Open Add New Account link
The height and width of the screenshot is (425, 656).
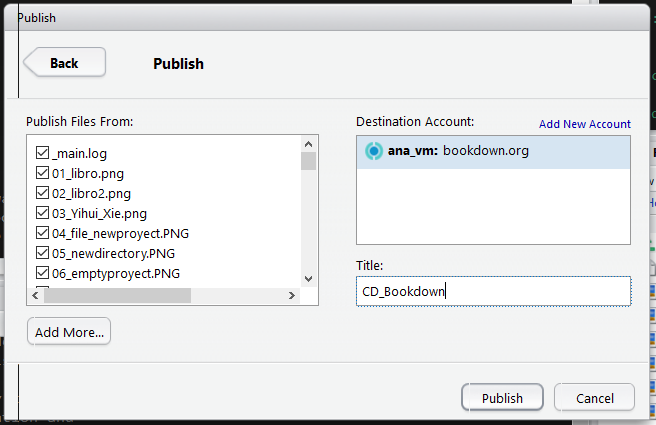584,124
